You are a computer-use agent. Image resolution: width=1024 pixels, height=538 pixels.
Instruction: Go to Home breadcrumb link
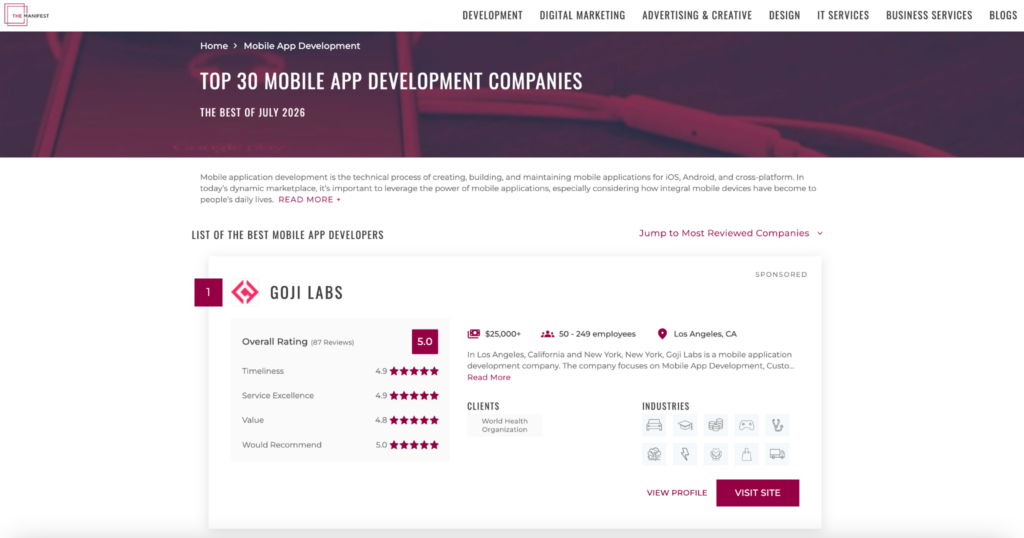[214, 46]
